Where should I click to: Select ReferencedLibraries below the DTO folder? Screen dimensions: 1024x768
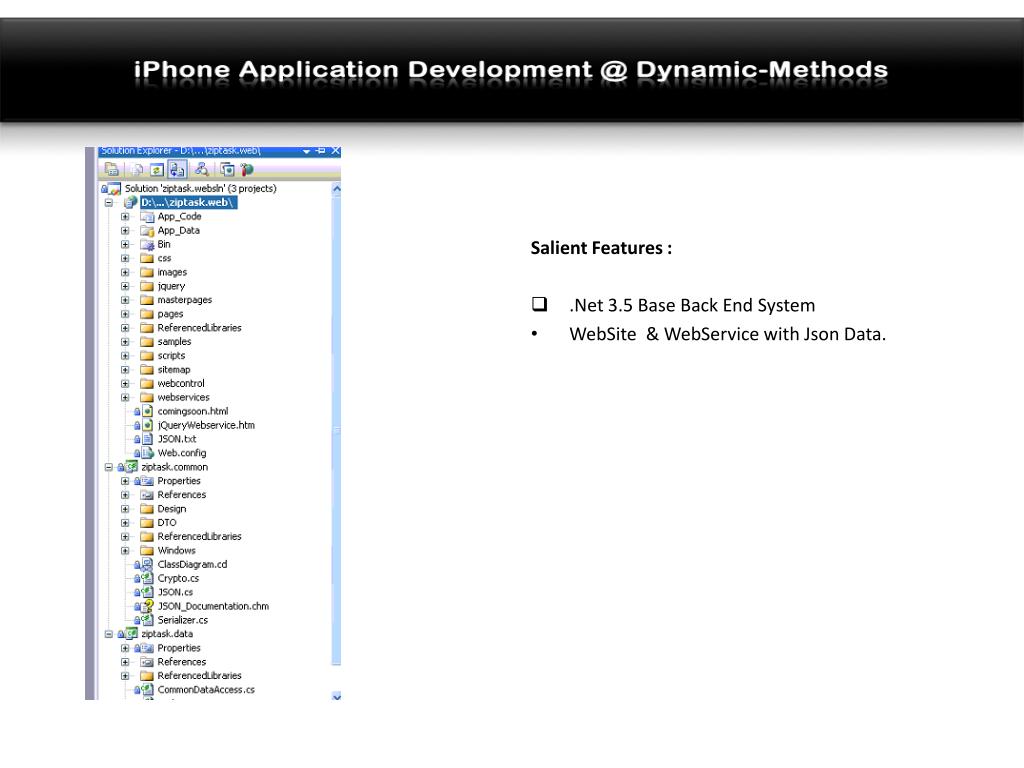click(x=199, y=536)
